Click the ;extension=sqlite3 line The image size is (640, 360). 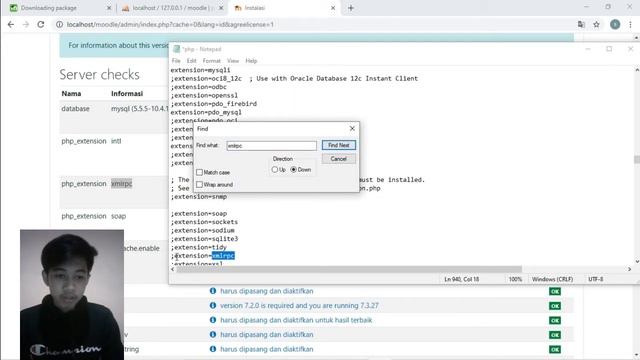(x=204, y=239)
